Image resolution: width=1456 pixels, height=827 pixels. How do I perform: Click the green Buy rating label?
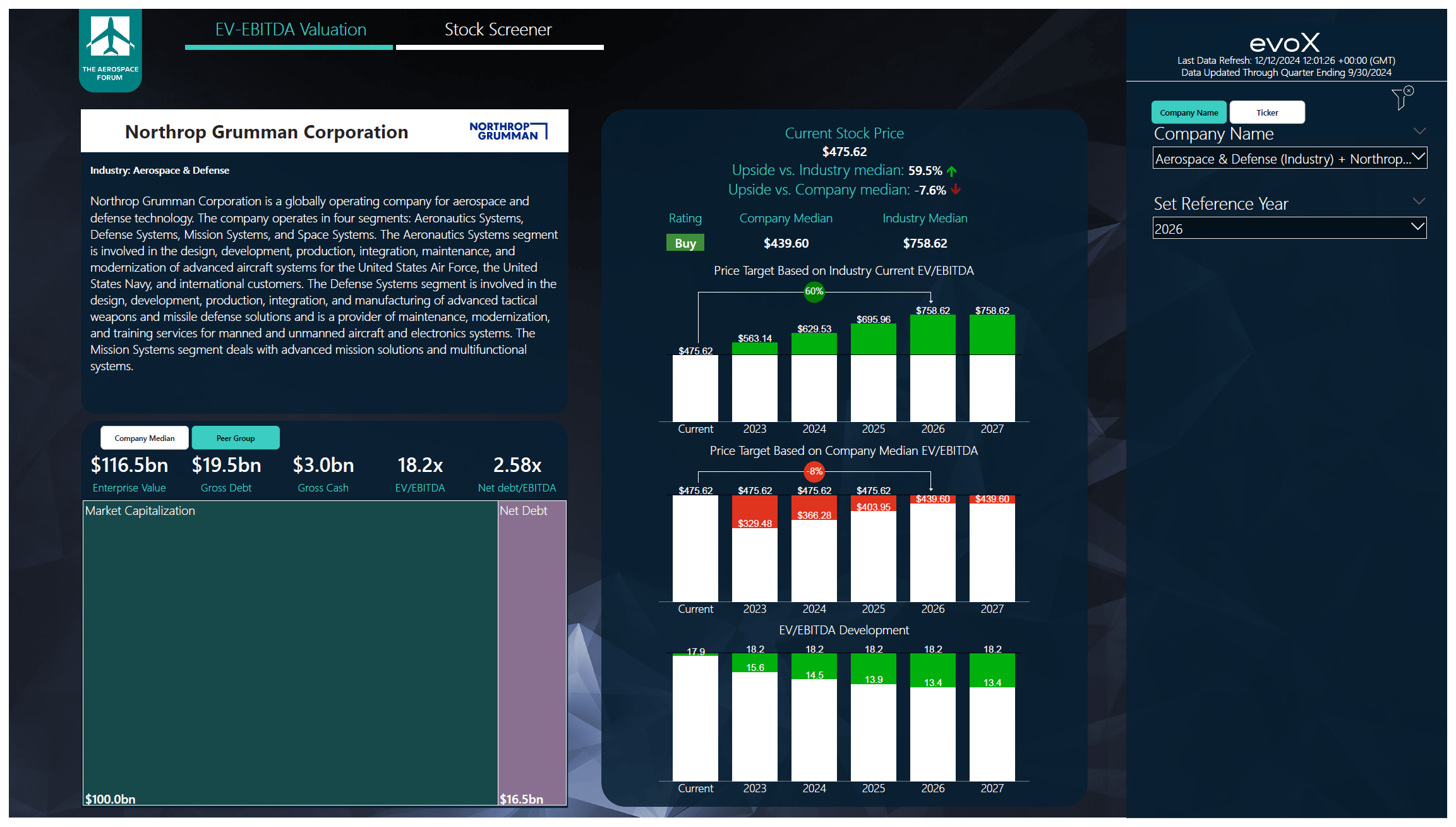685,243
